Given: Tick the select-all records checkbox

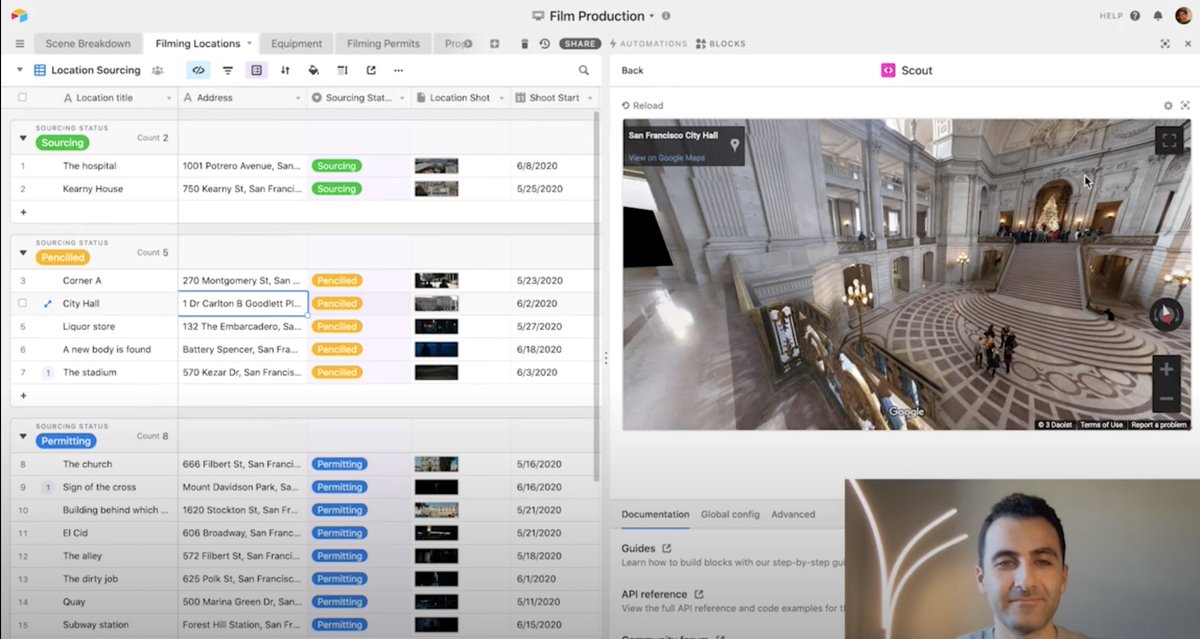Looking at the screenshot, I should [x=22, y=97].
